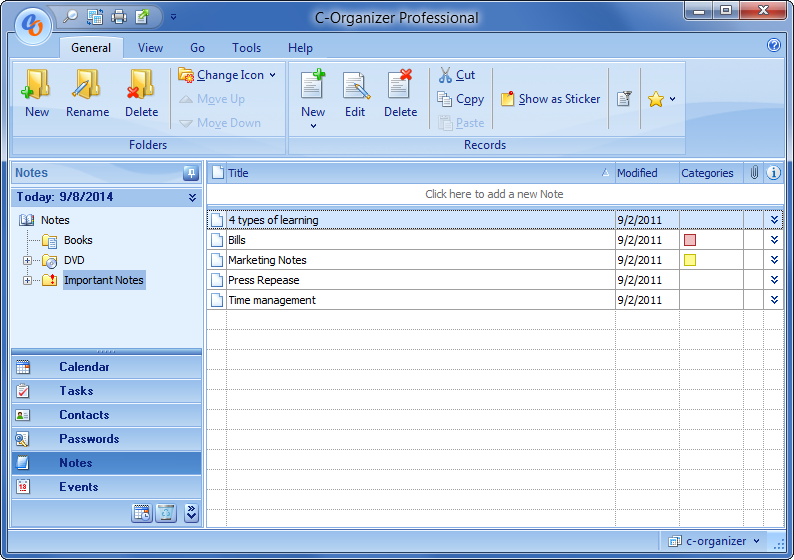Open the c-organizer database dropdown in status bar
Image resolution: width=794 pixels, height=560 pixels.
(714, 541)
